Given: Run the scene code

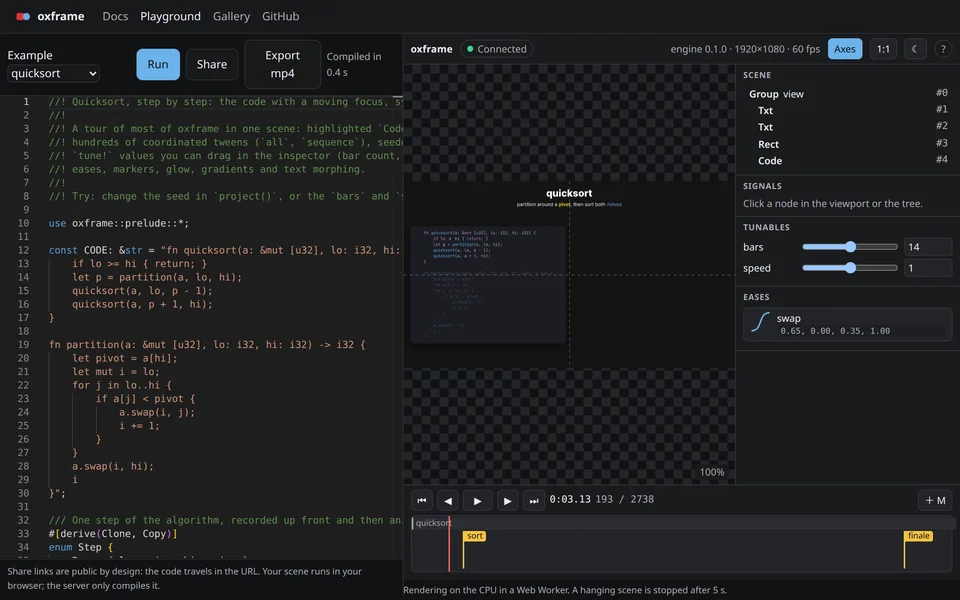Looking at the screenshot, I should coord(158,64).
